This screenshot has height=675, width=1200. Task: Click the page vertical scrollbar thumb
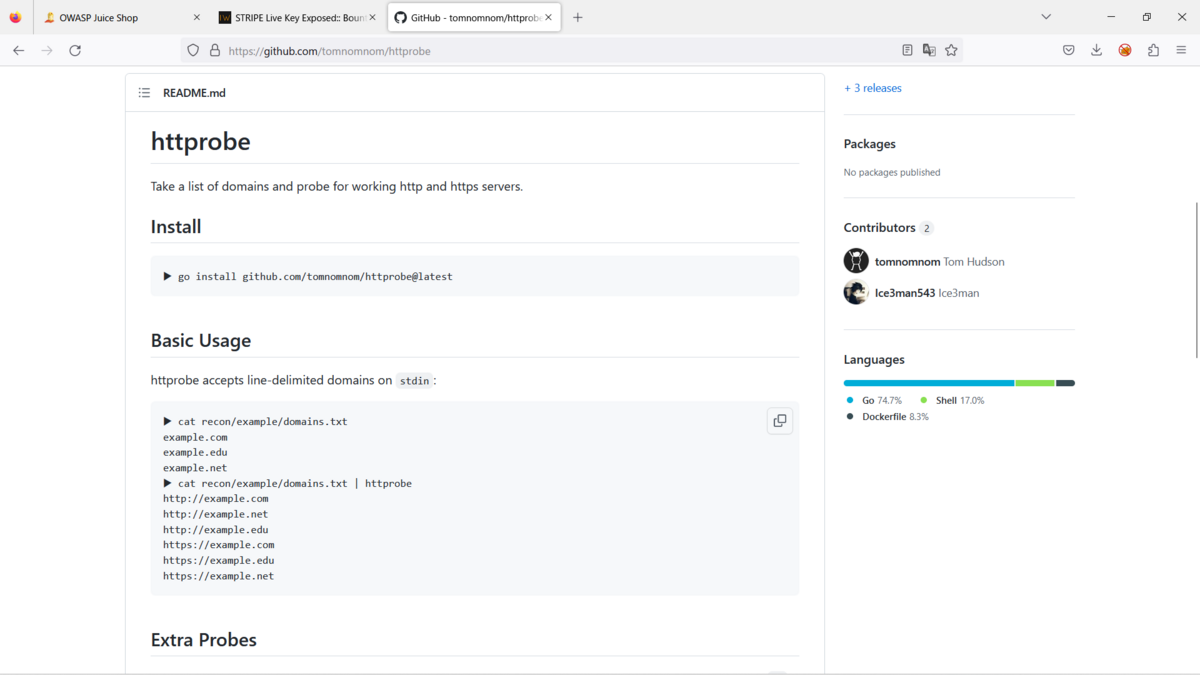[1196, 280]
